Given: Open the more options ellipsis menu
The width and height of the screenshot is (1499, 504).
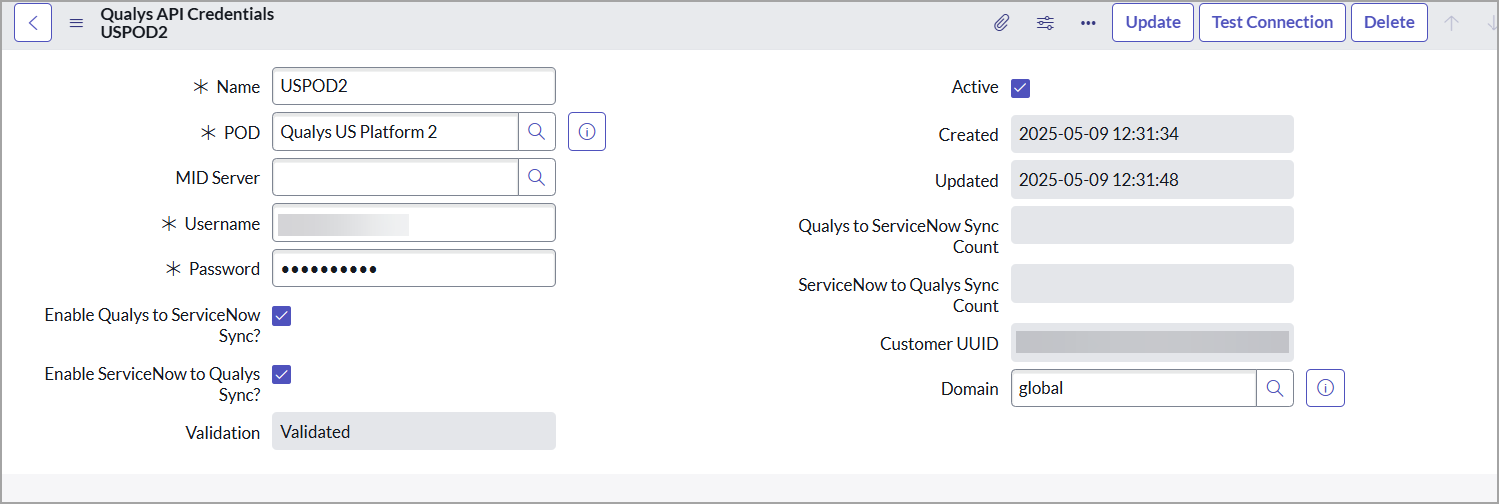Looking at the screenshot, I should [1088, 22].
